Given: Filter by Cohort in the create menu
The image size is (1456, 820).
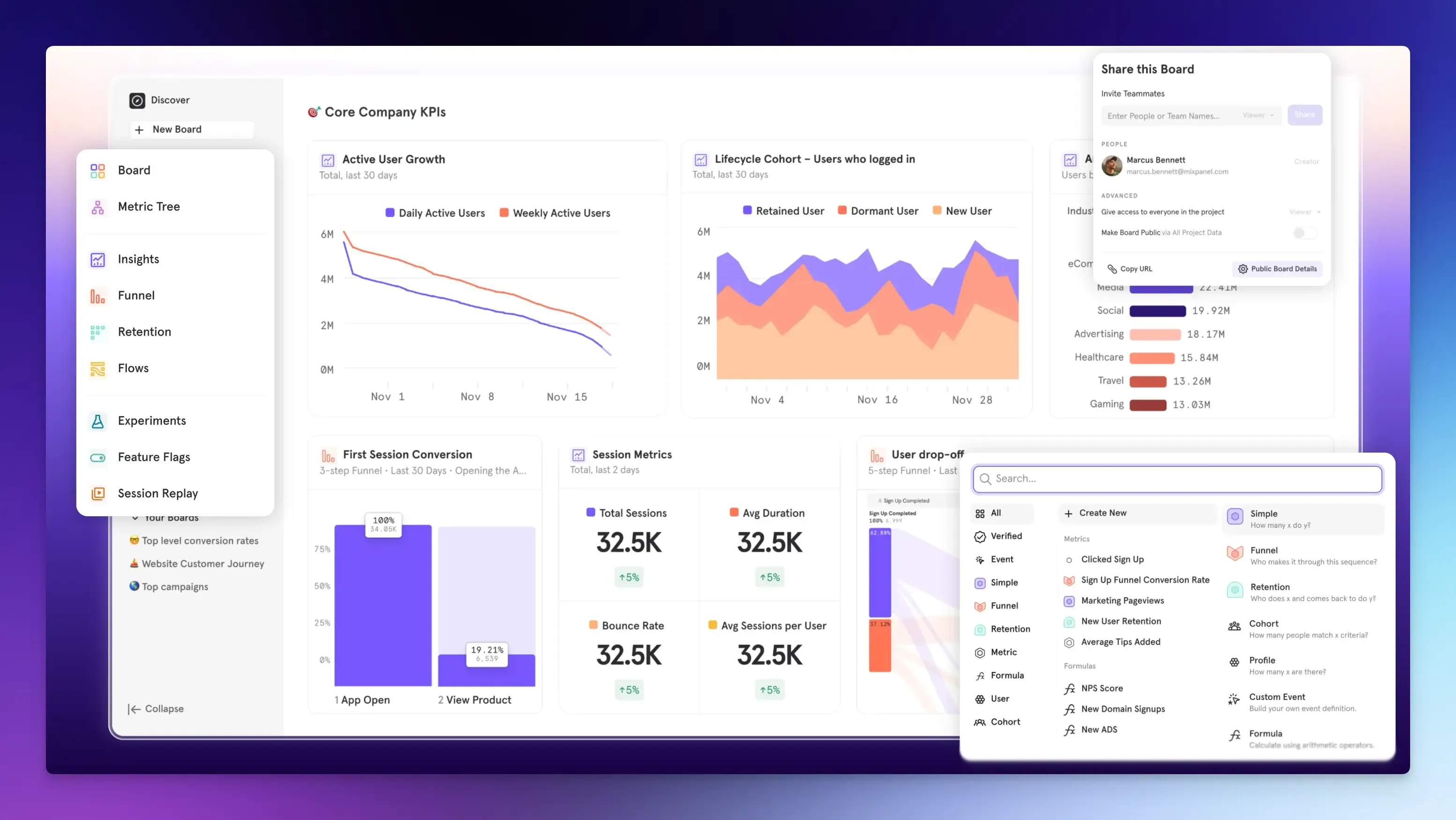Looking at the screenshot, I should (1005, 722).
